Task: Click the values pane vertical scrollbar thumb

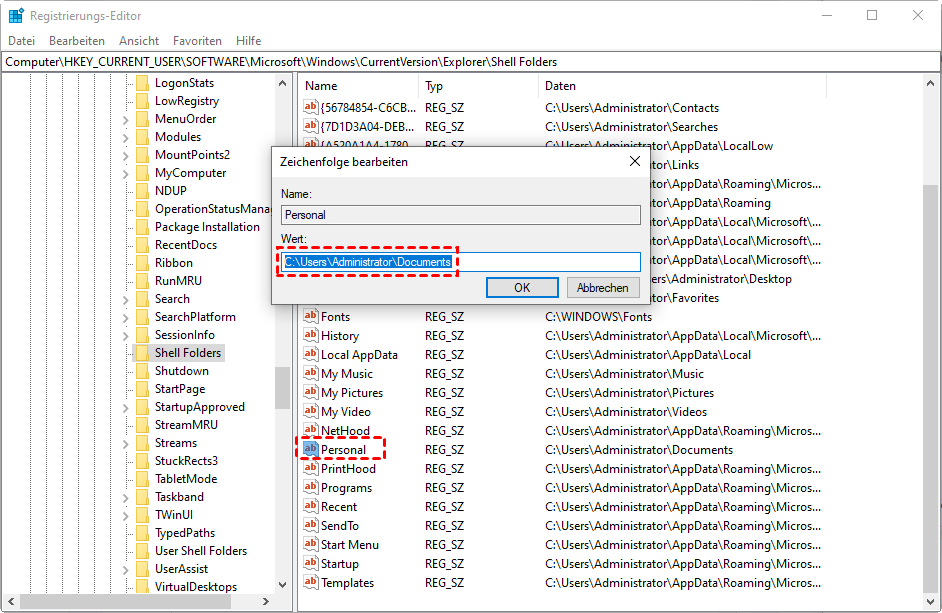Action: point(930,388)
